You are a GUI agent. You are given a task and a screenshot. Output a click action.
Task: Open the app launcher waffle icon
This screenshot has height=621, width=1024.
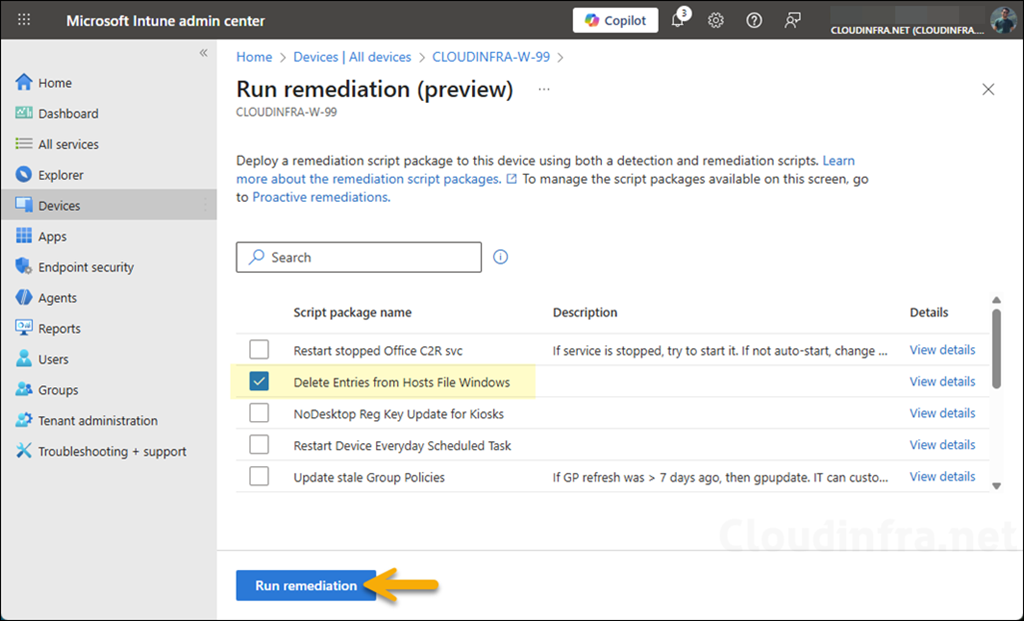24,20
